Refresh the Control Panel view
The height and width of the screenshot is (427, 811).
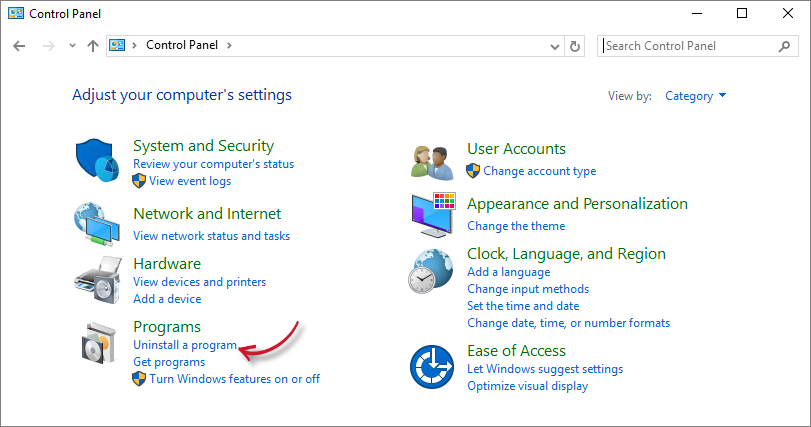point(575,47)
